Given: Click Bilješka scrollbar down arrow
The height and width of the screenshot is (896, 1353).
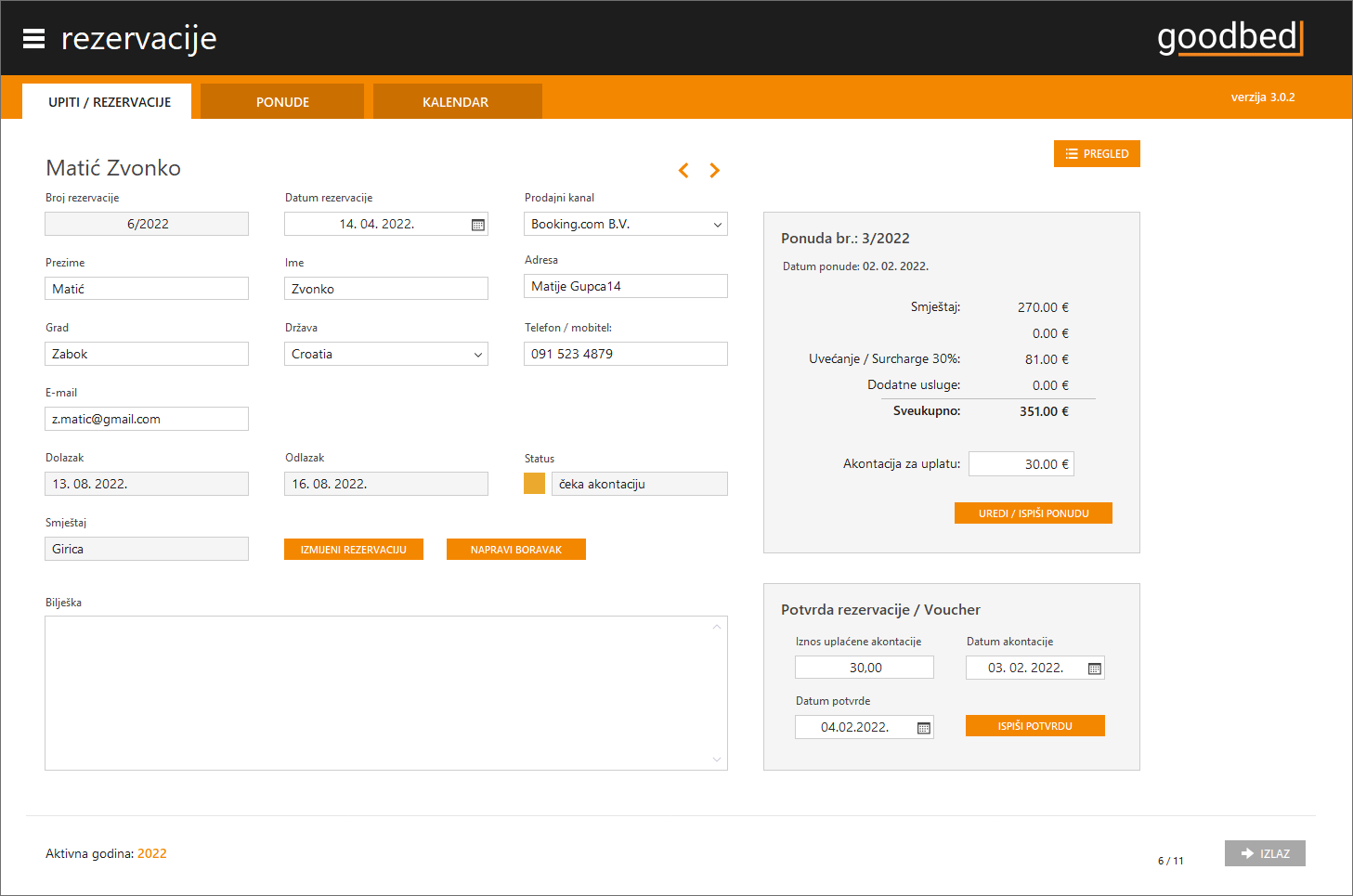Looking at the screenshot, I should coord(717,760).
